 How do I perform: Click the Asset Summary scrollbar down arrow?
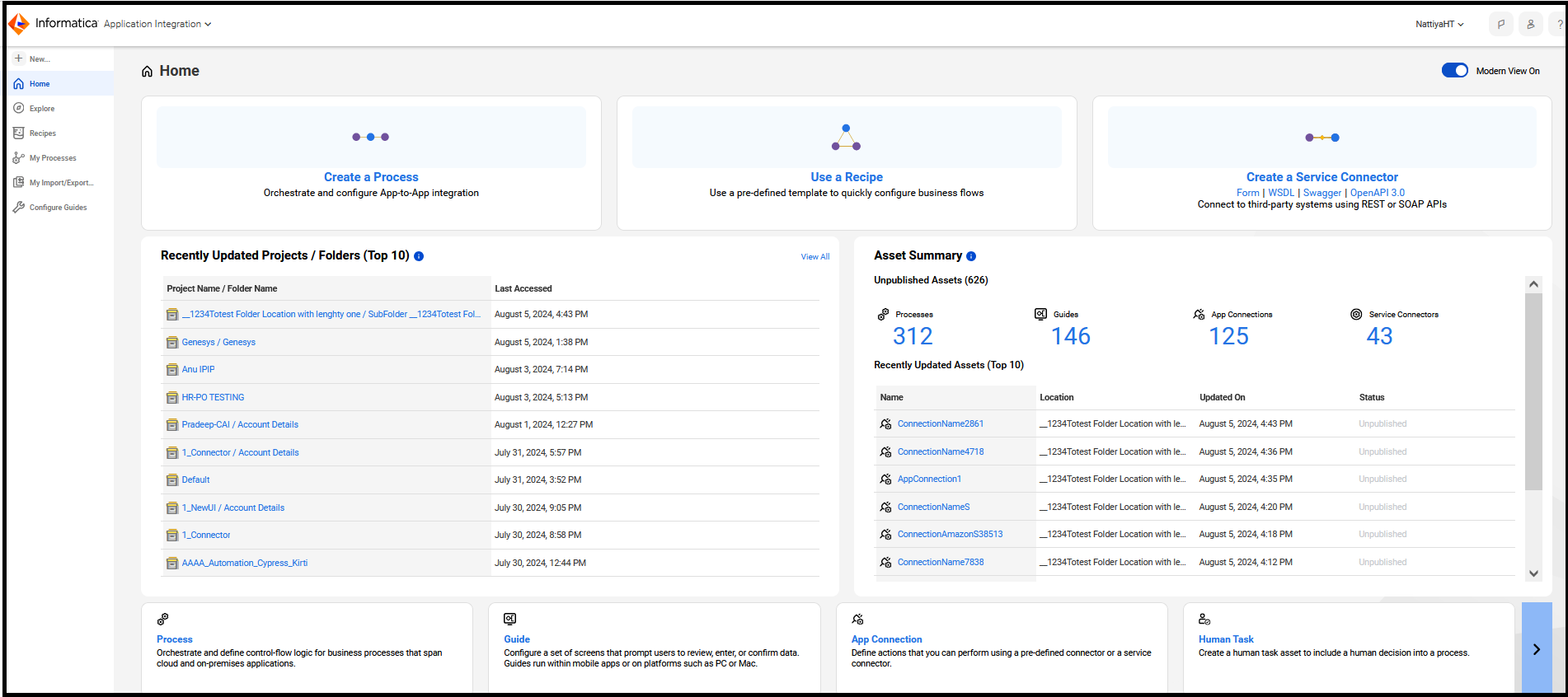1533,573
